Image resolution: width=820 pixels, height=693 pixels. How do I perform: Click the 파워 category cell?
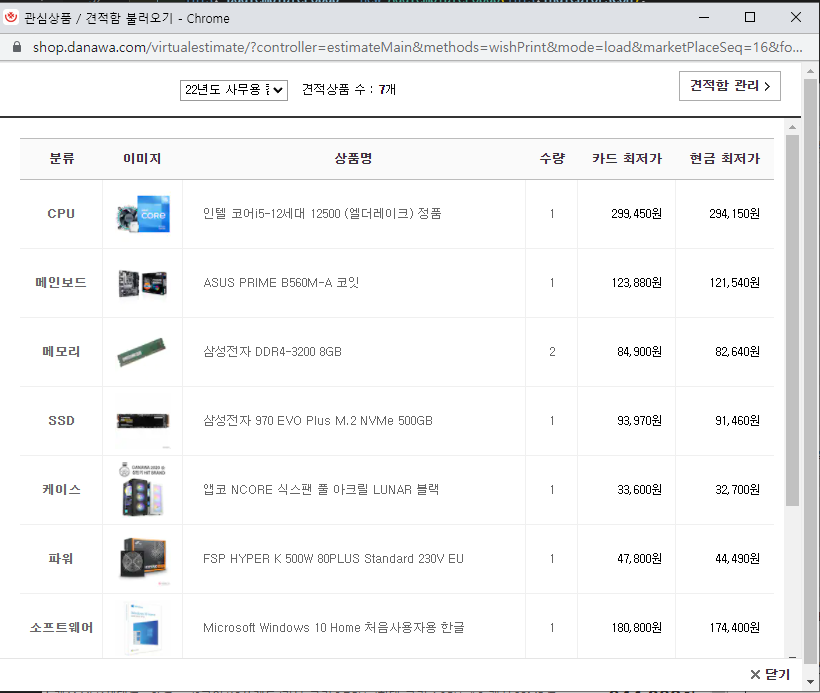coord(61,559)
